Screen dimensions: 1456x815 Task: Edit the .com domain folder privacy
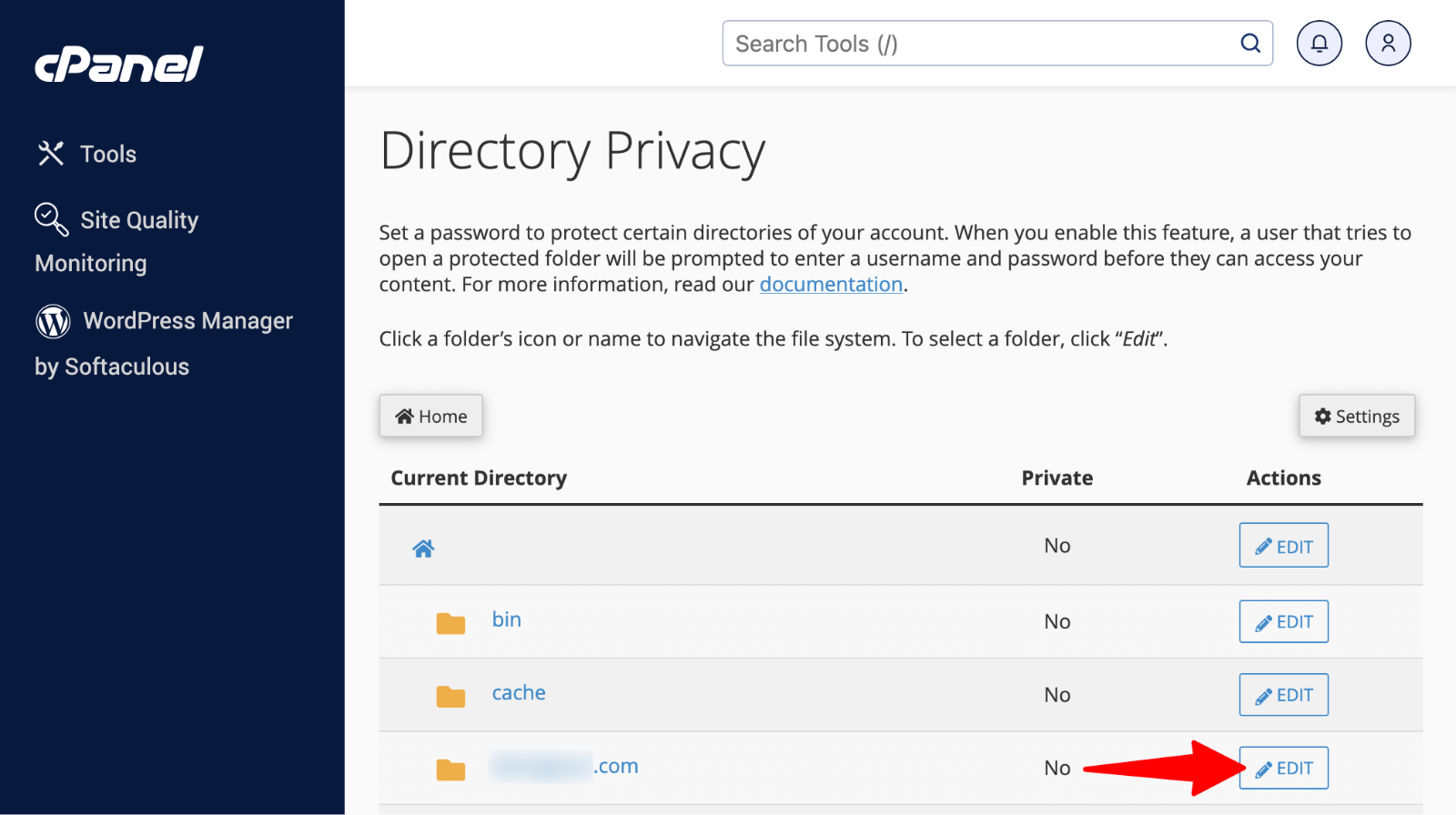pyautogui.click(x=1283, y=769)
